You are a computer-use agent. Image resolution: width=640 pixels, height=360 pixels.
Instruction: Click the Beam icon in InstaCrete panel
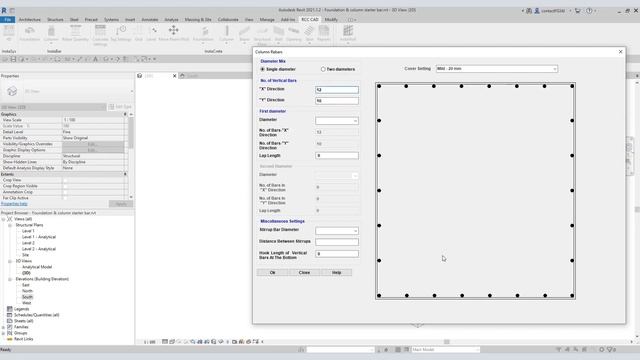tap(244, 31)
